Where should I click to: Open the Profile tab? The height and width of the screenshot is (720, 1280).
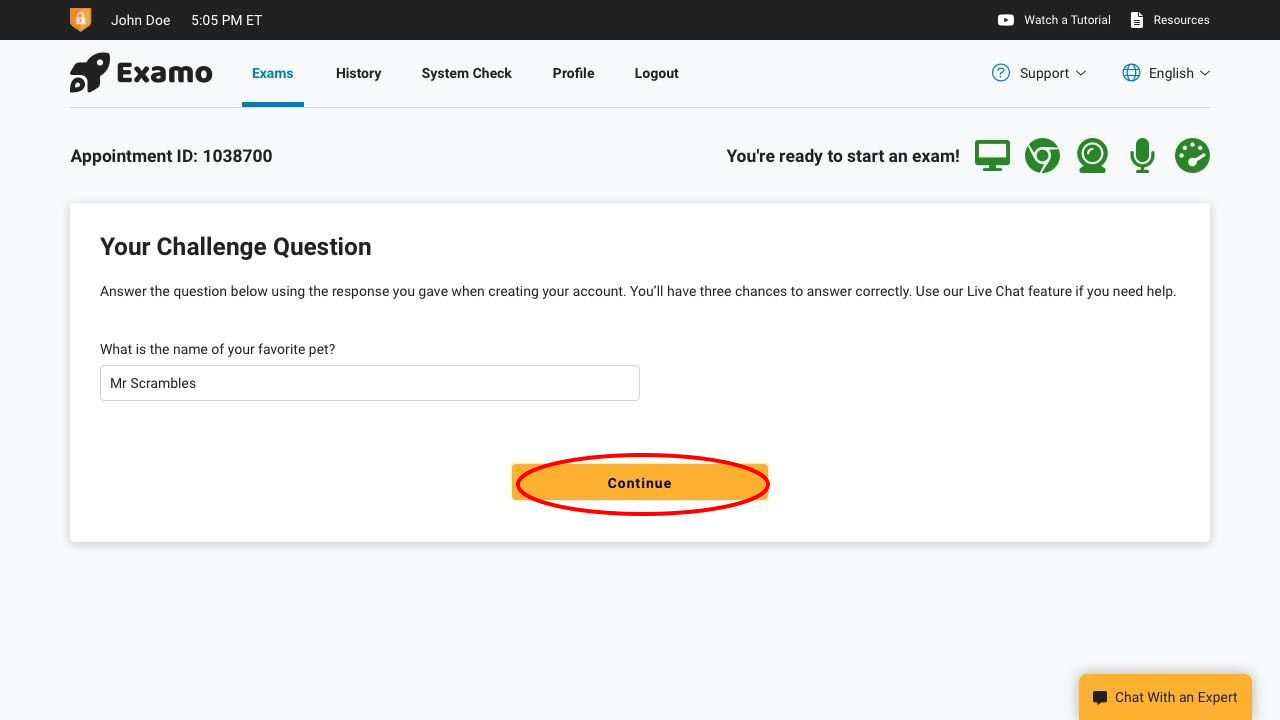coord(573,73)
